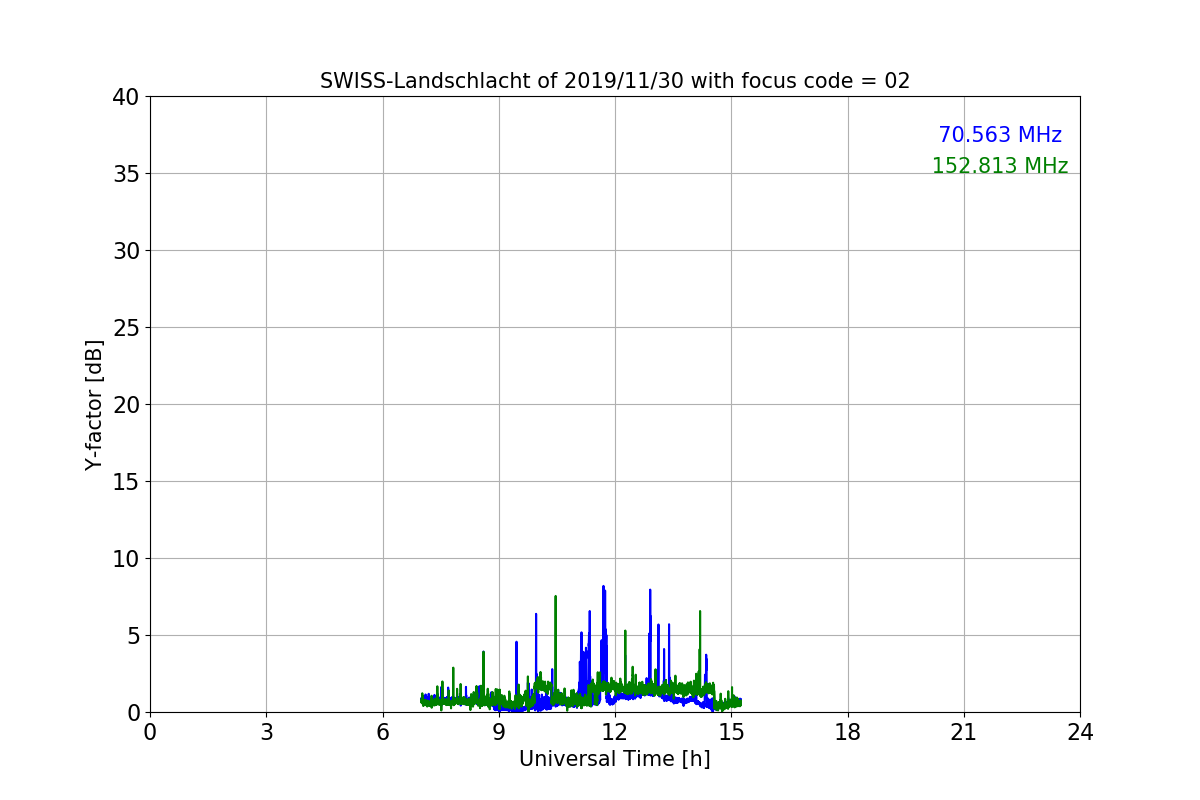Click x-axis tick label 3
Viewport: 1200px width, 800px height.
(266, 732)
